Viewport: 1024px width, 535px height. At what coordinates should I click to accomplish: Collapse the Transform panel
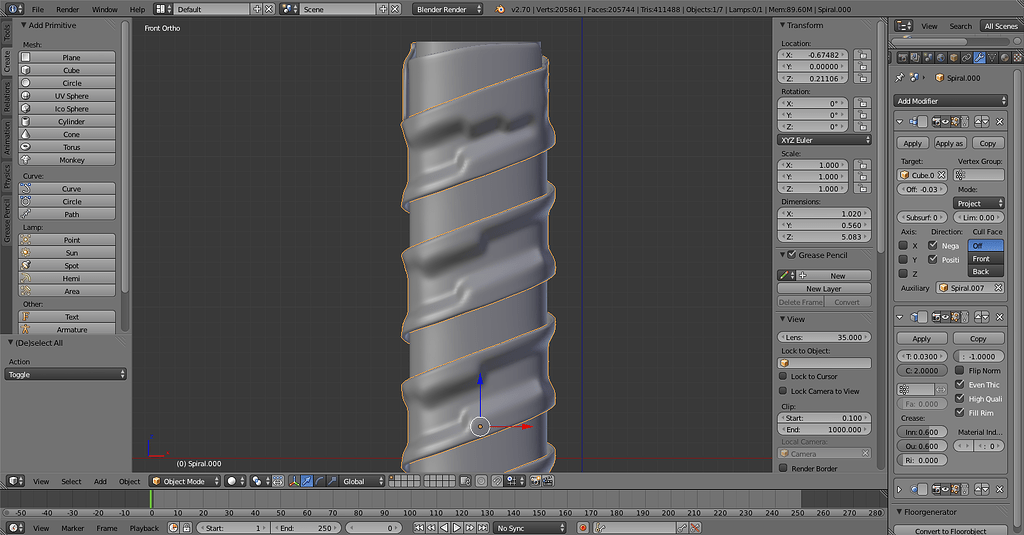point(783,25)
